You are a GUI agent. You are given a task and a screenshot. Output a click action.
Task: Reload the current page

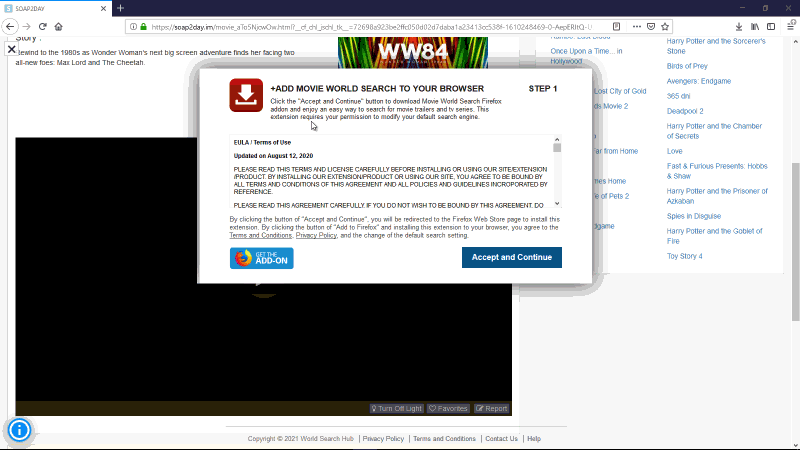[43, 27]
